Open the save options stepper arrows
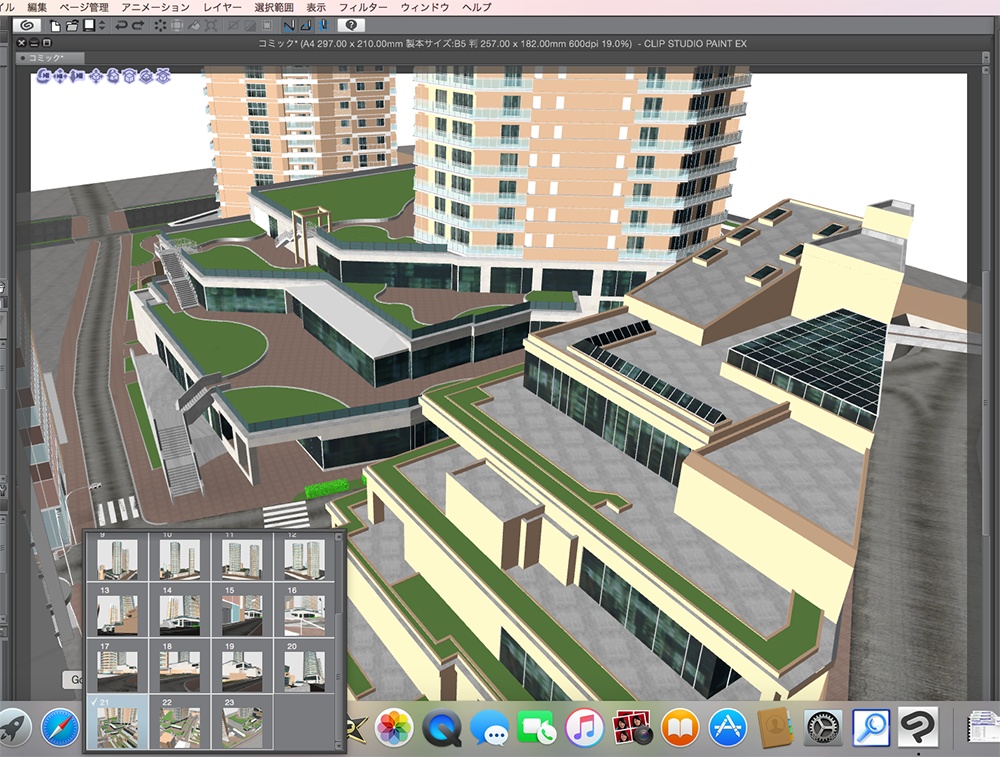 [x=103, y=26]
